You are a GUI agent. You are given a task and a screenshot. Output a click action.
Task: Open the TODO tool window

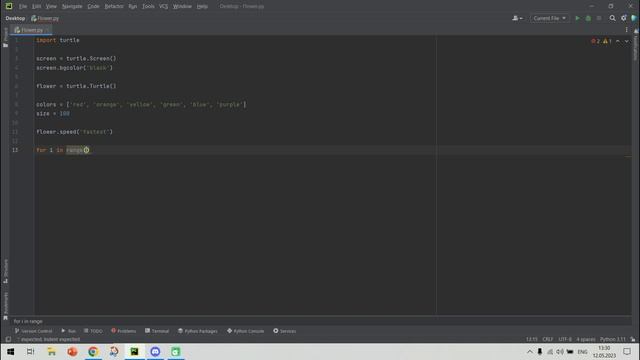click(93, 331)
